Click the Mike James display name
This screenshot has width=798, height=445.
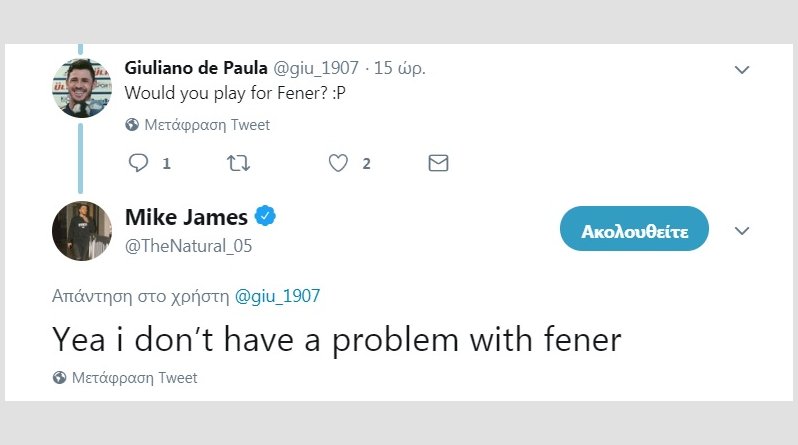(x=186, y=217)
